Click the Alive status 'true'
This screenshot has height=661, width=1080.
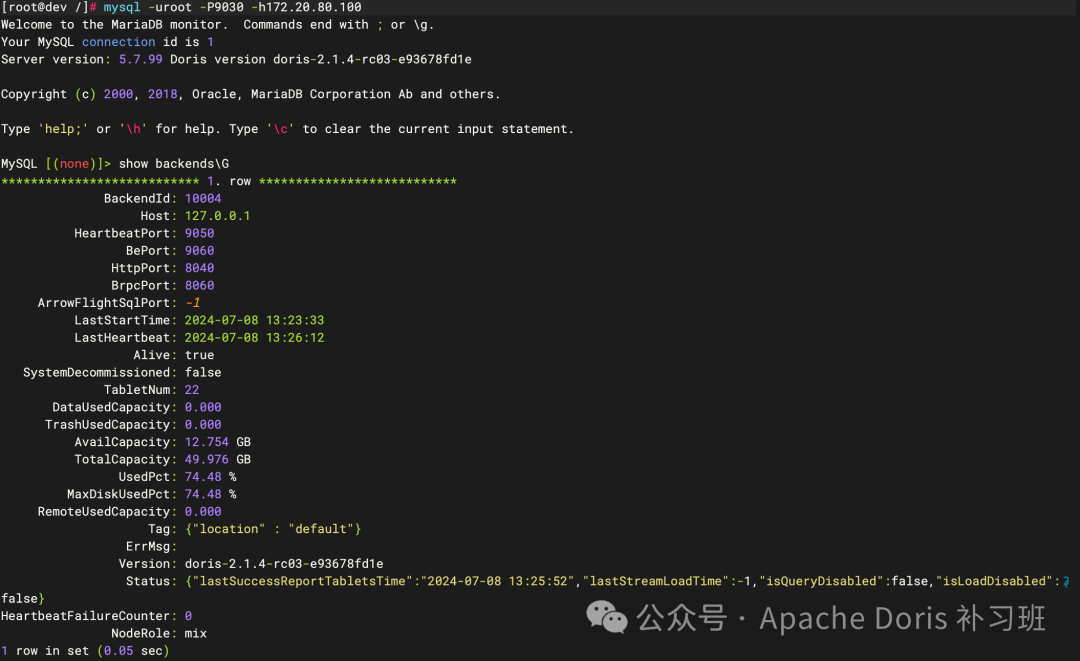point(199,354)
